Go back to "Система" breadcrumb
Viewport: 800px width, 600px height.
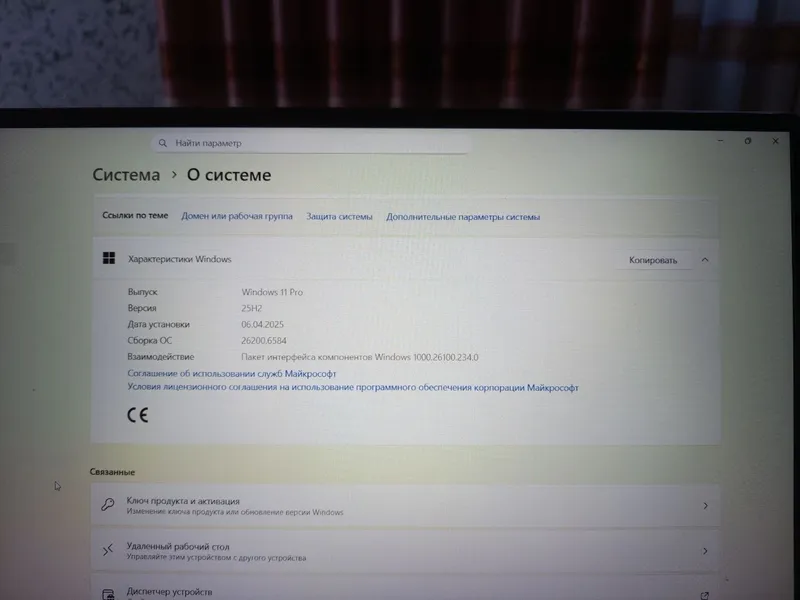click(126, 174)
